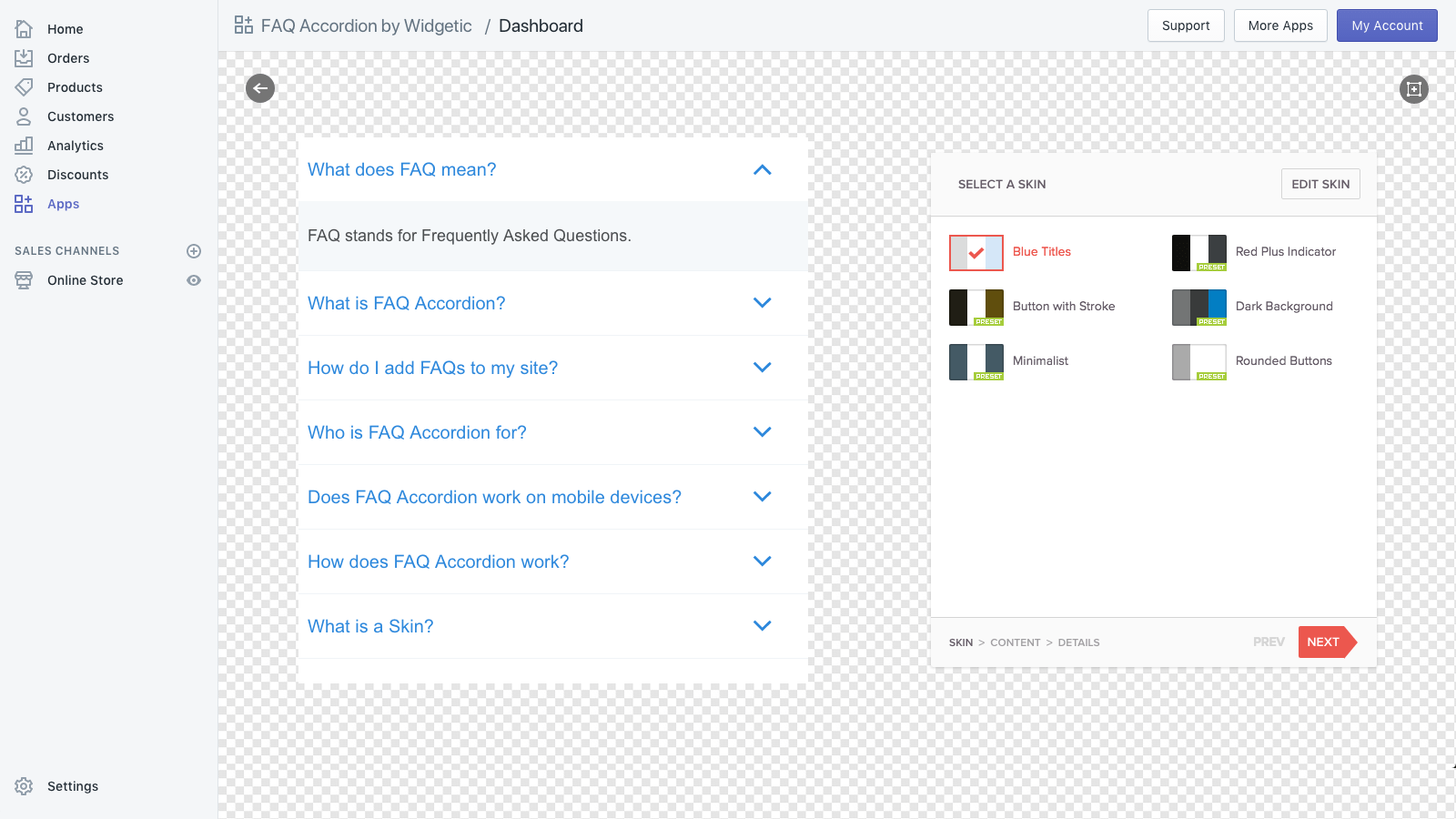Click the Online Store shop icon
This screenshot has height=819, width=1456.
point(24,280)
